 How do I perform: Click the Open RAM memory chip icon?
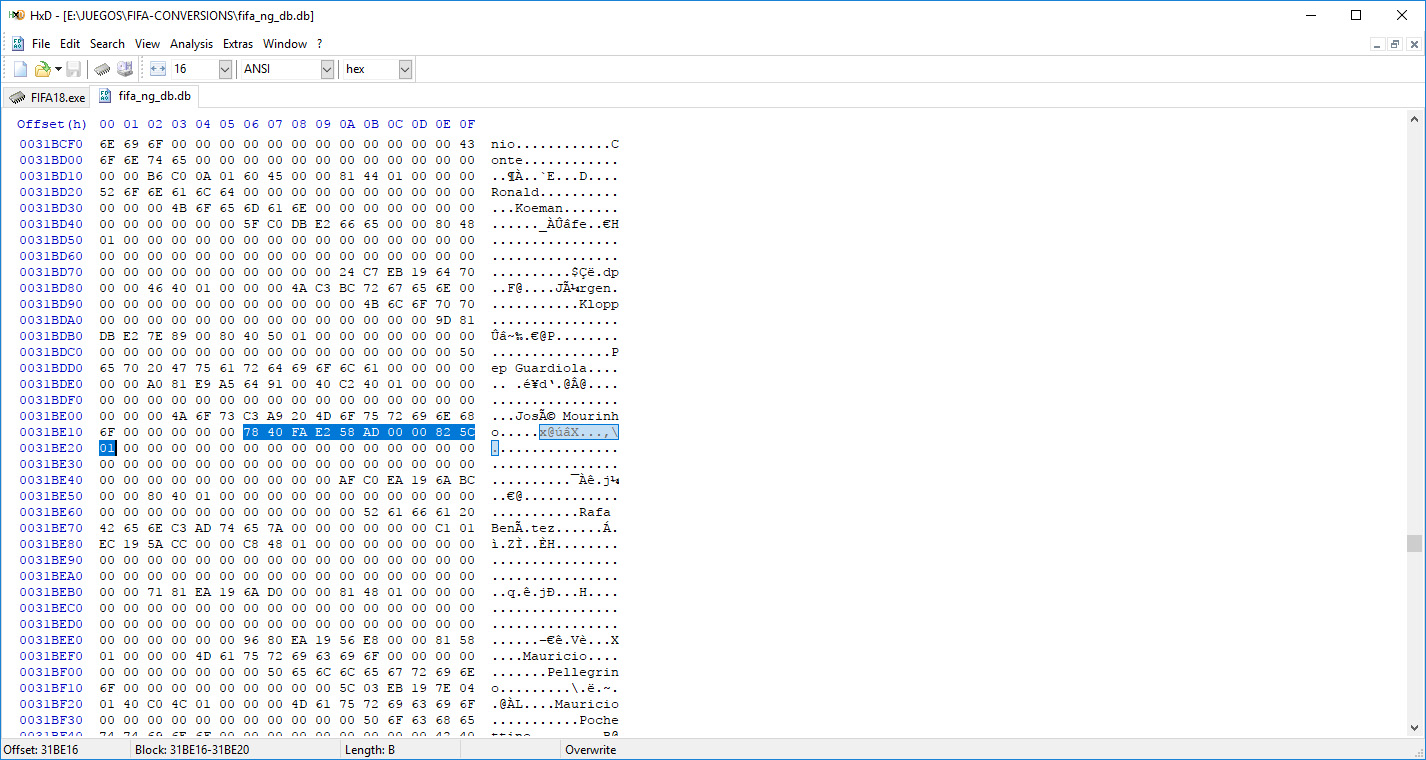click(x=102, y=69)
